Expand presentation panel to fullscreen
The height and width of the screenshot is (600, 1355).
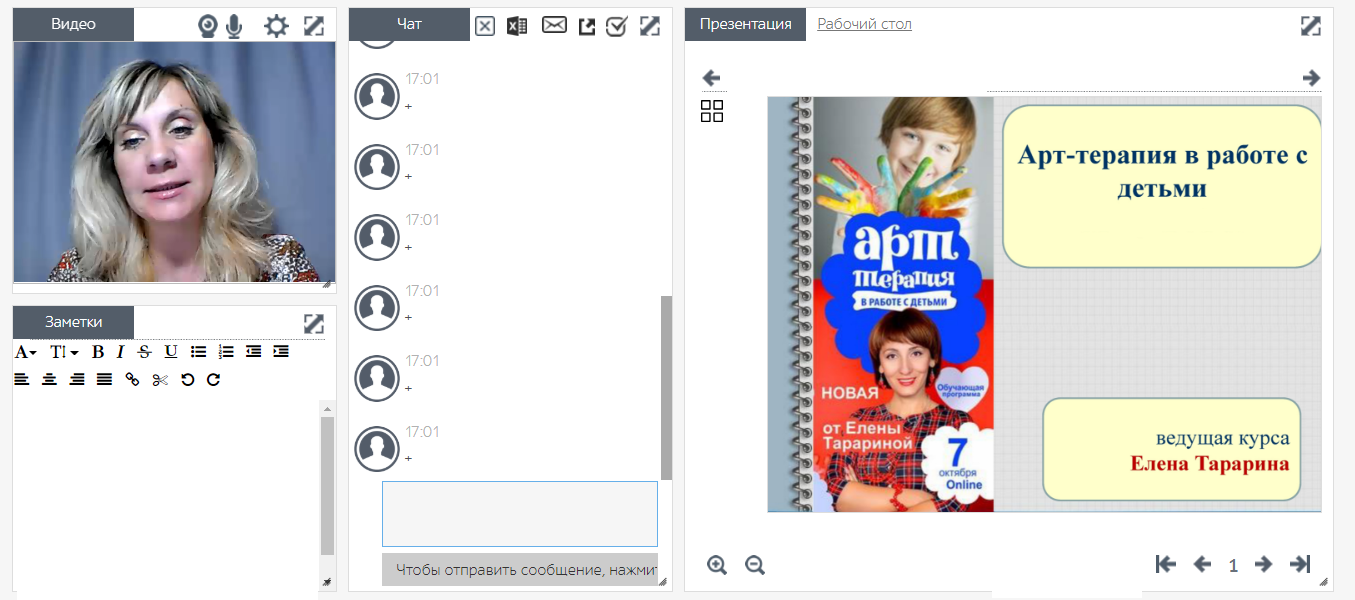1311,26
